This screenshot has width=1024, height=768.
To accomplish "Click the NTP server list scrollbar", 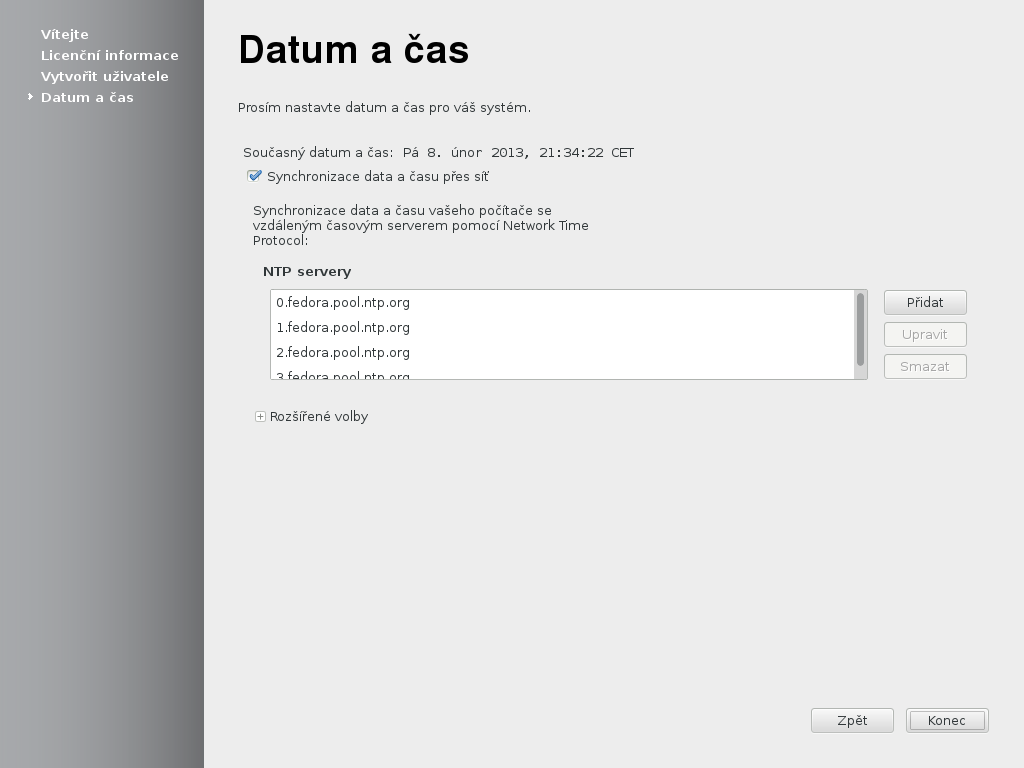I will point(860,330).
